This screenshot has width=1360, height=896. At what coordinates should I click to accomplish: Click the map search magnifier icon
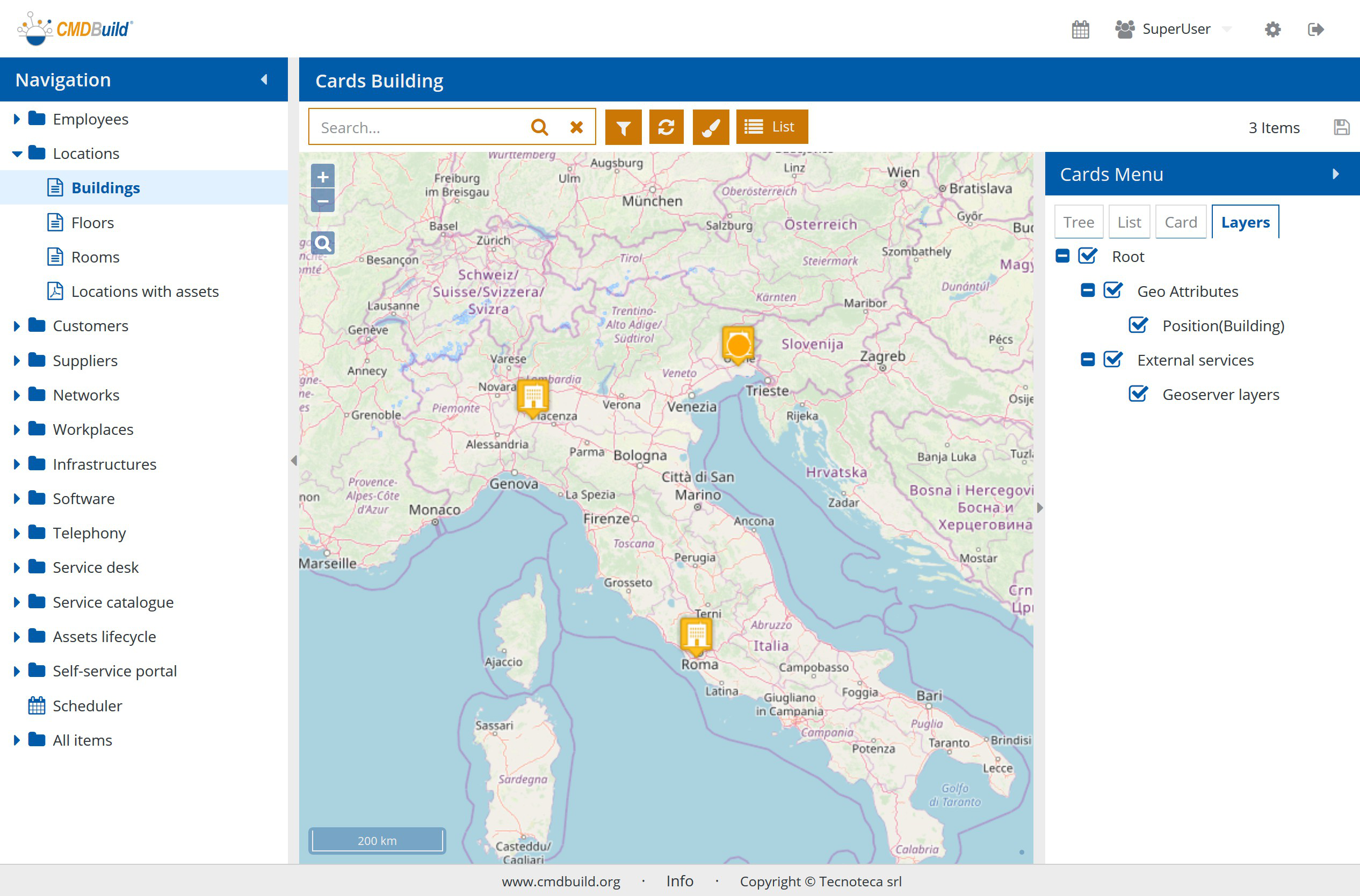pyautogui.click(x=322, y=244)
